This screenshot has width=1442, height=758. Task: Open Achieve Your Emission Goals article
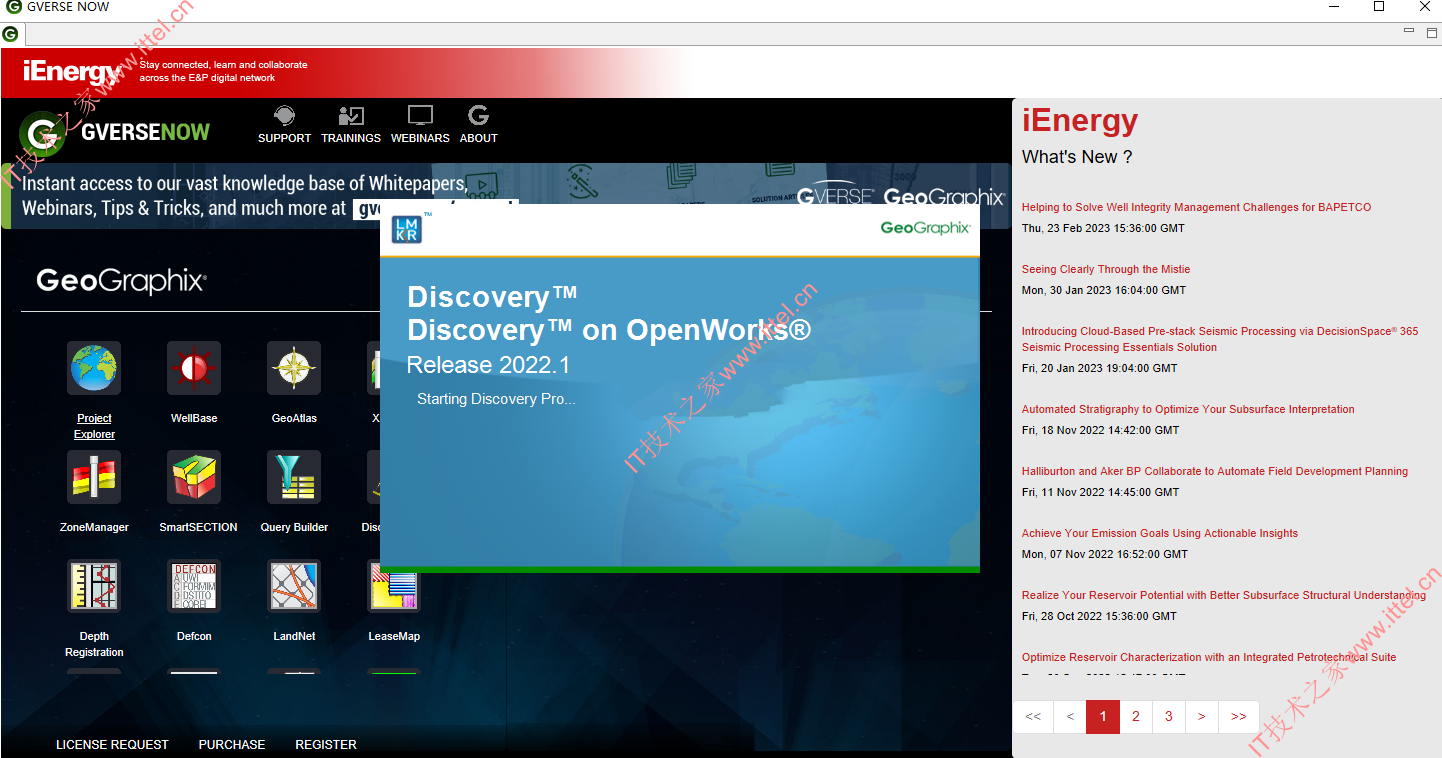(x=1160, y=534)
